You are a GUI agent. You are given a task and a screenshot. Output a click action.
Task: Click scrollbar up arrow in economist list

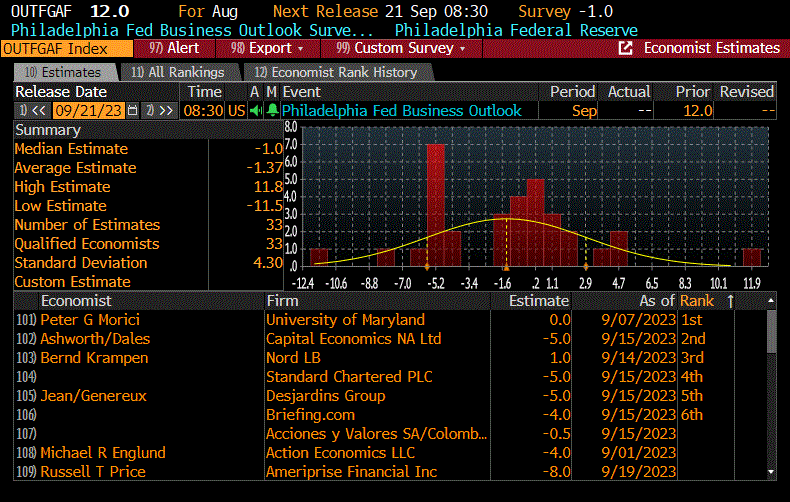pos(770,300)
